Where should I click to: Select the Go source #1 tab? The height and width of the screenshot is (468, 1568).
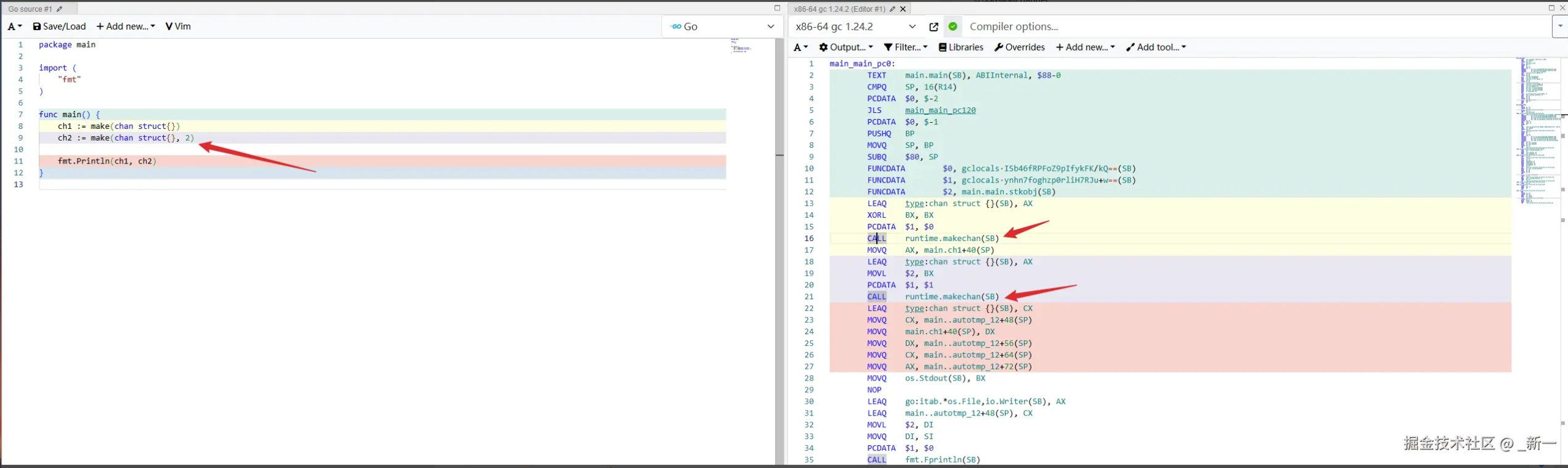[30, 9]
